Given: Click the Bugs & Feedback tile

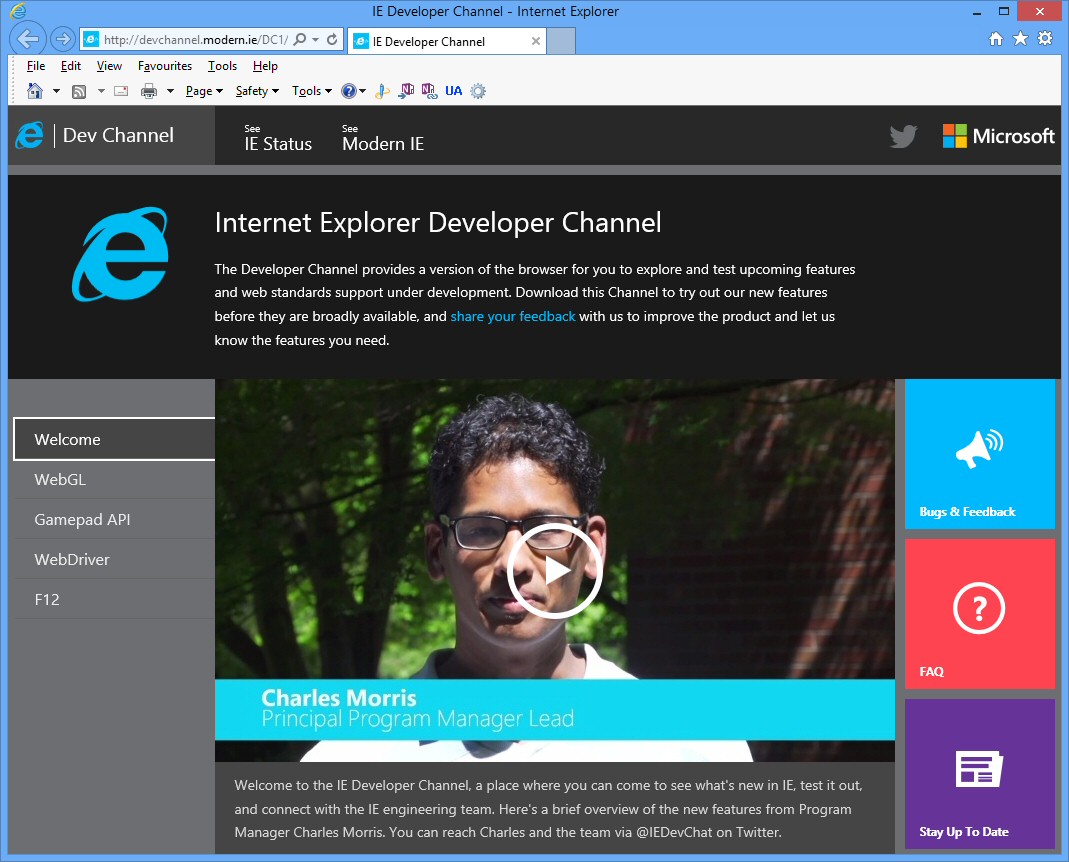Looking at the screenshot, I should click(979, 453).
